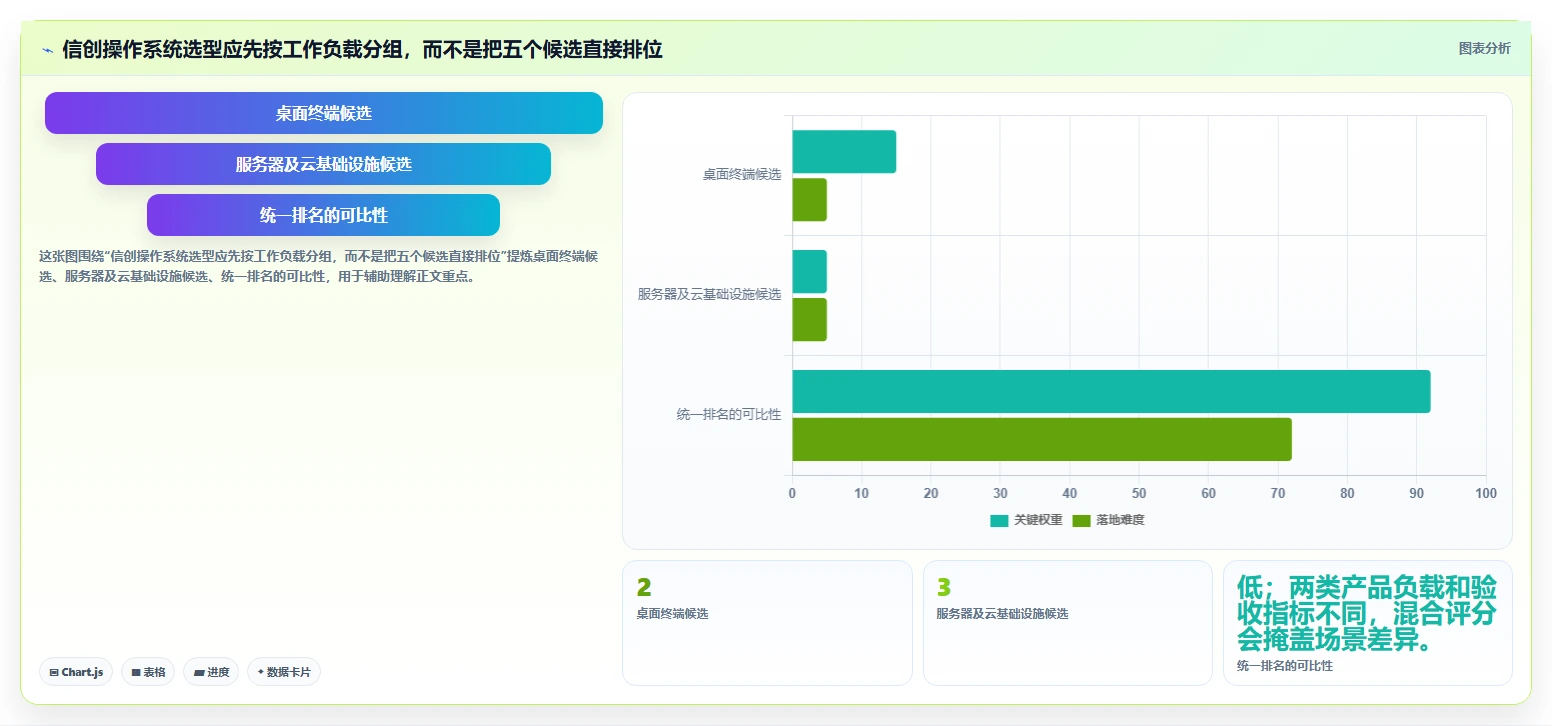The width and height of the screenshot is (1552, 726).
Task: Click the description paragraph starting 这张图围绕
Action: coord(318,266)
